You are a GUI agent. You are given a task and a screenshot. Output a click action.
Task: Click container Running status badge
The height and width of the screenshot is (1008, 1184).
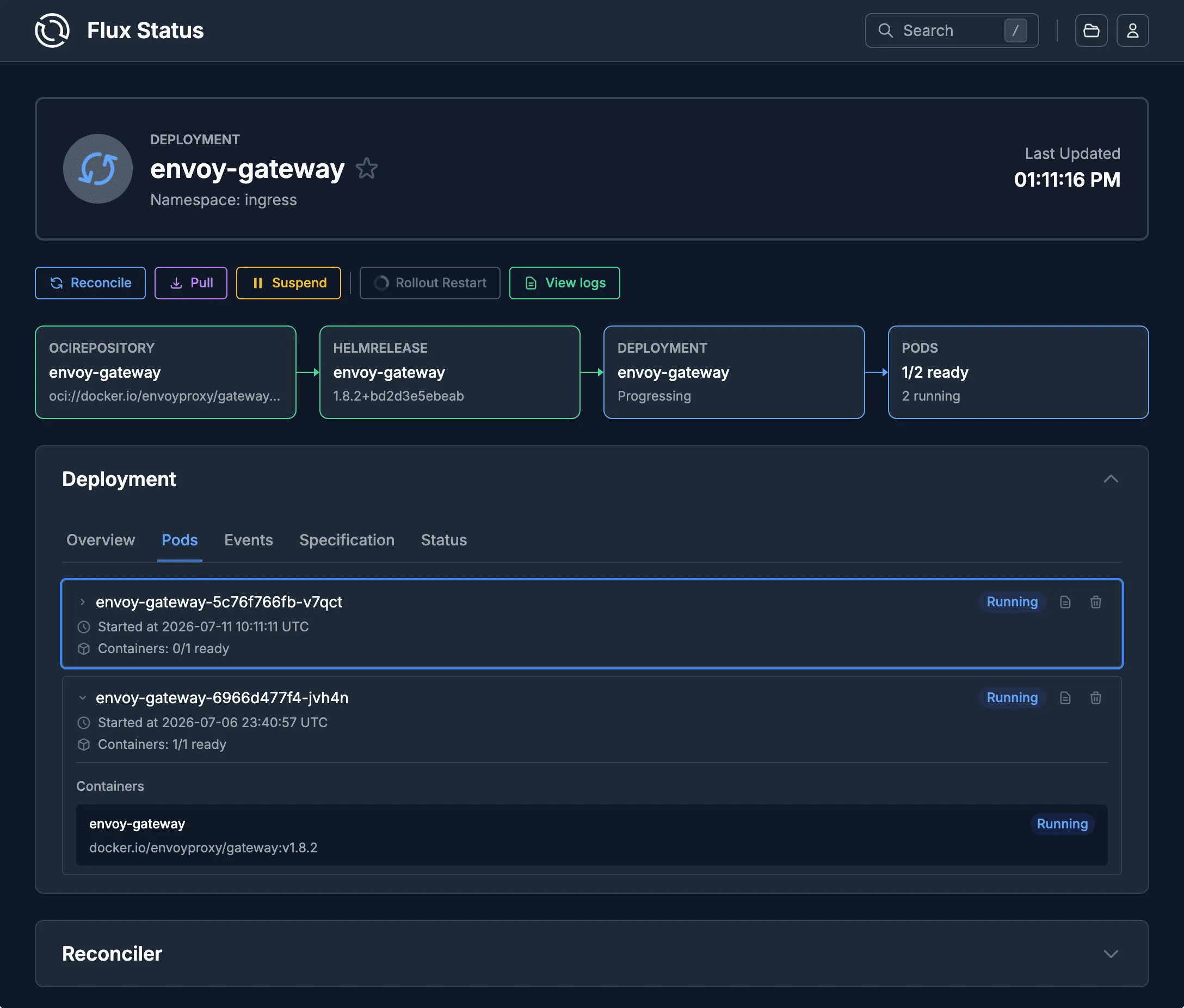pos(1061,824)
